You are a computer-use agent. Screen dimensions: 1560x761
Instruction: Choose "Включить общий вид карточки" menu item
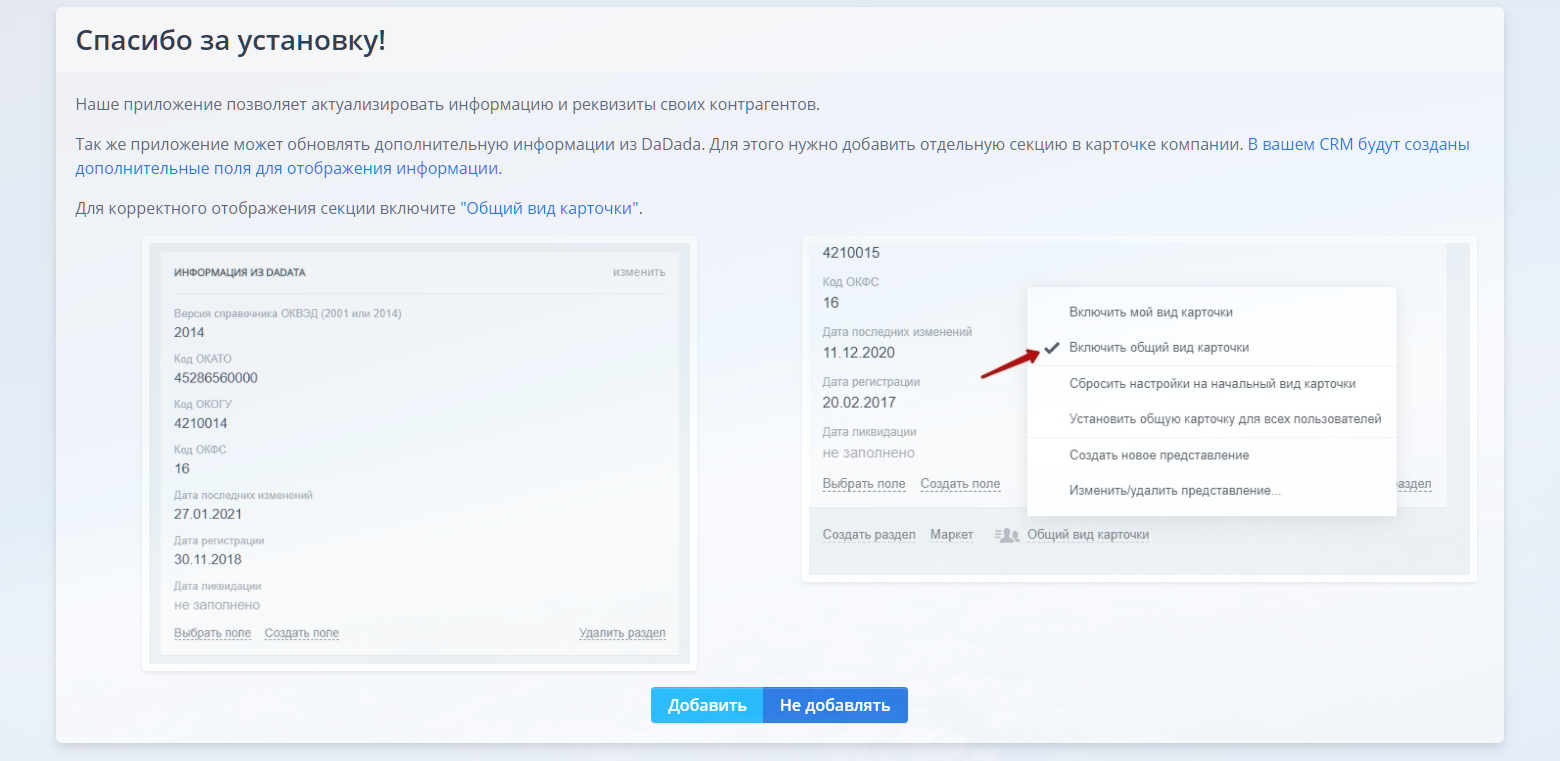pos(1158,347)
